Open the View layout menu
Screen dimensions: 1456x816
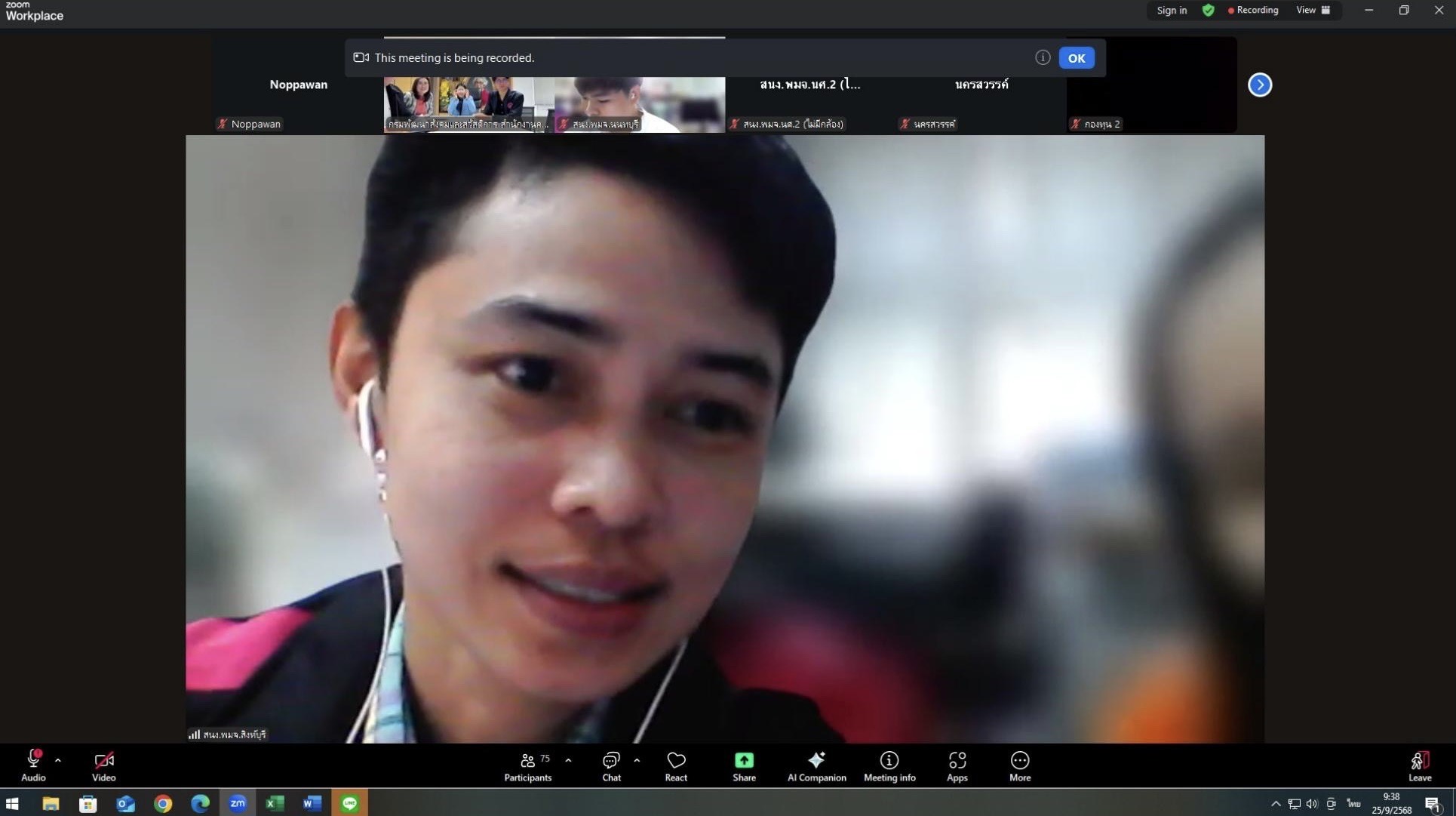[1313, 11]
